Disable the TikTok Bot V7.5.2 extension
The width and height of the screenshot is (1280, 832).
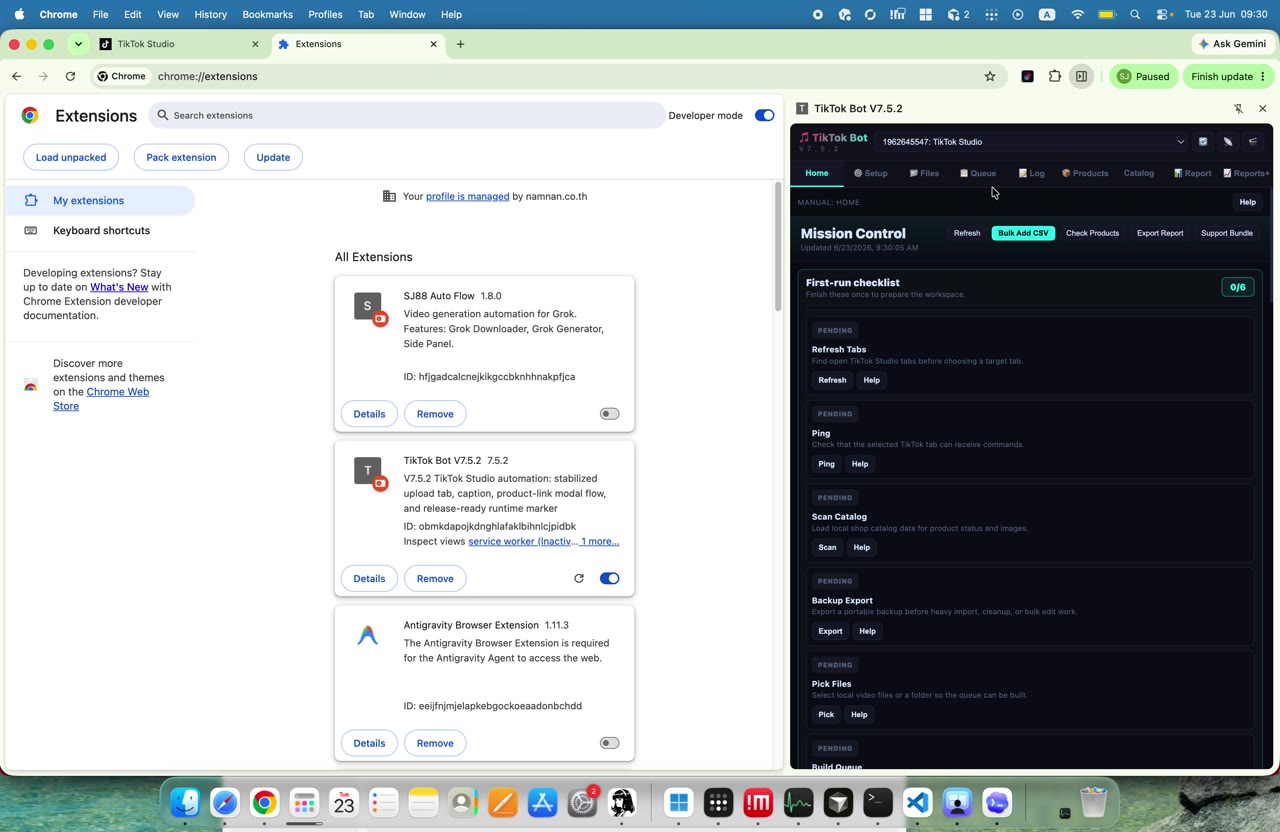pyautogui.click(x=609, y=578)
